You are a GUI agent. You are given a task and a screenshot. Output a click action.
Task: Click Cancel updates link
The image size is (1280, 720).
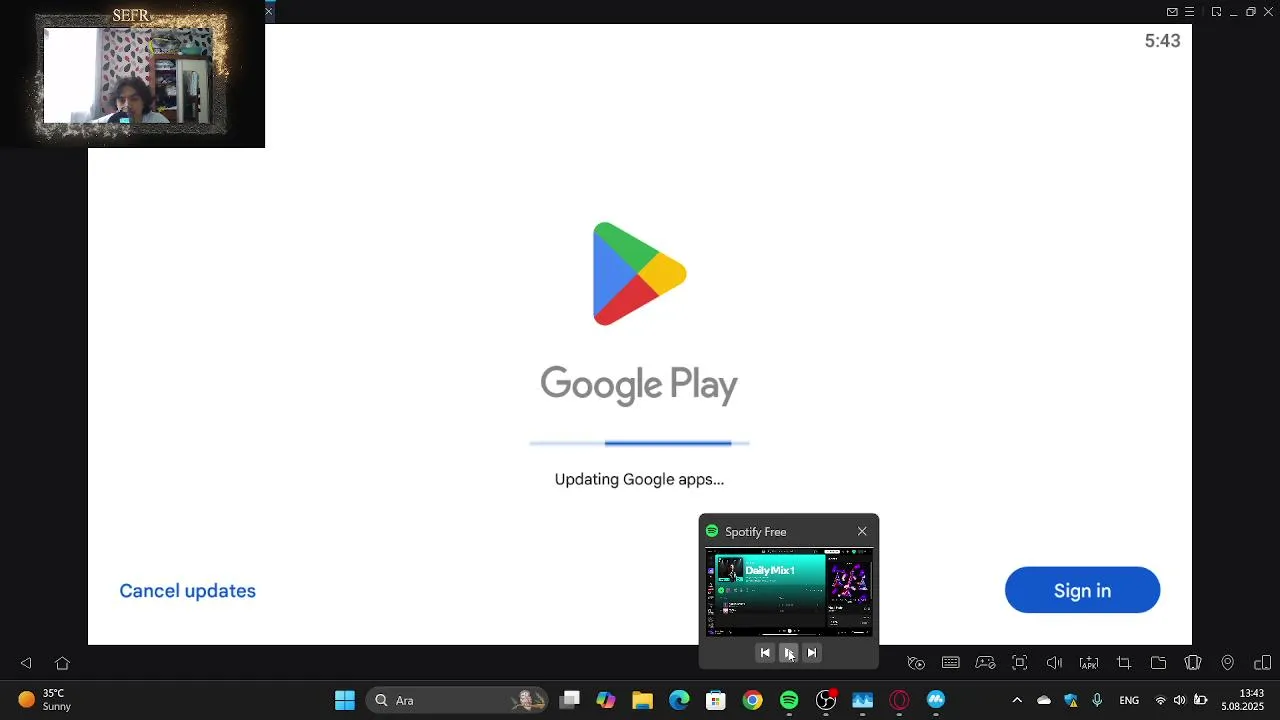187,591
